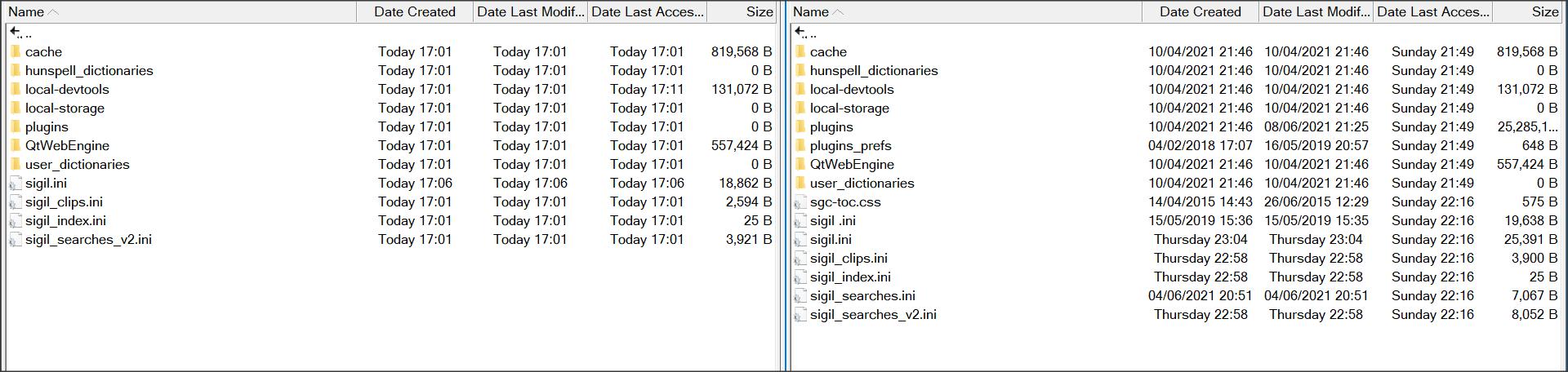The height and width of the screenshot is (372, 1568).
Task: Click 'sigil .ini' file icon in right pane
Action: (x=800, y=220)
